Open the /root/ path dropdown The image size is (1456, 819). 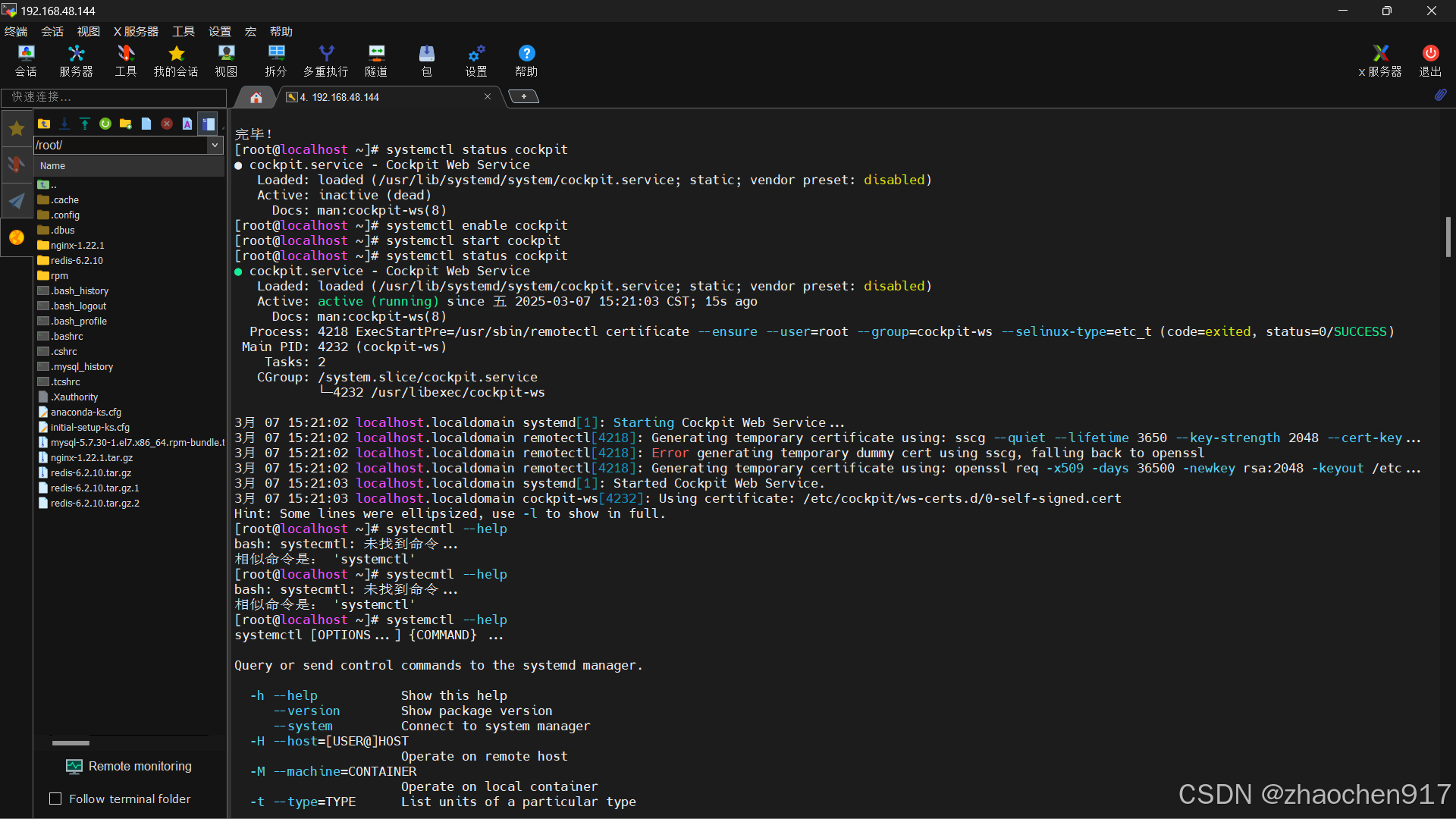pos(215,145)
